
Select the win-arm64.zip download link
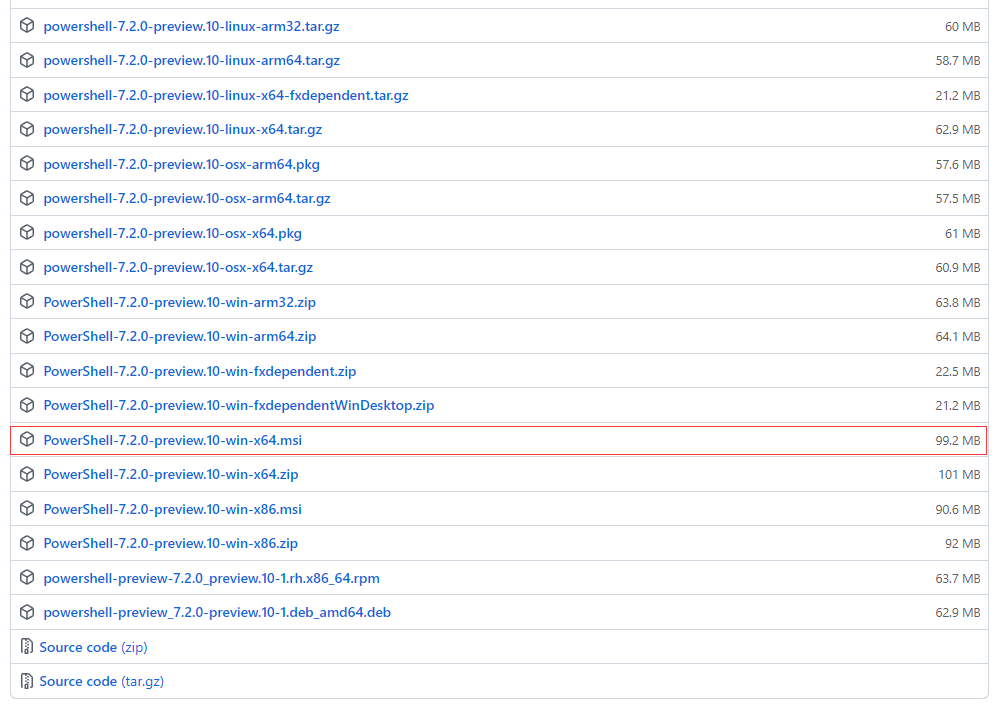coord(179,336)
